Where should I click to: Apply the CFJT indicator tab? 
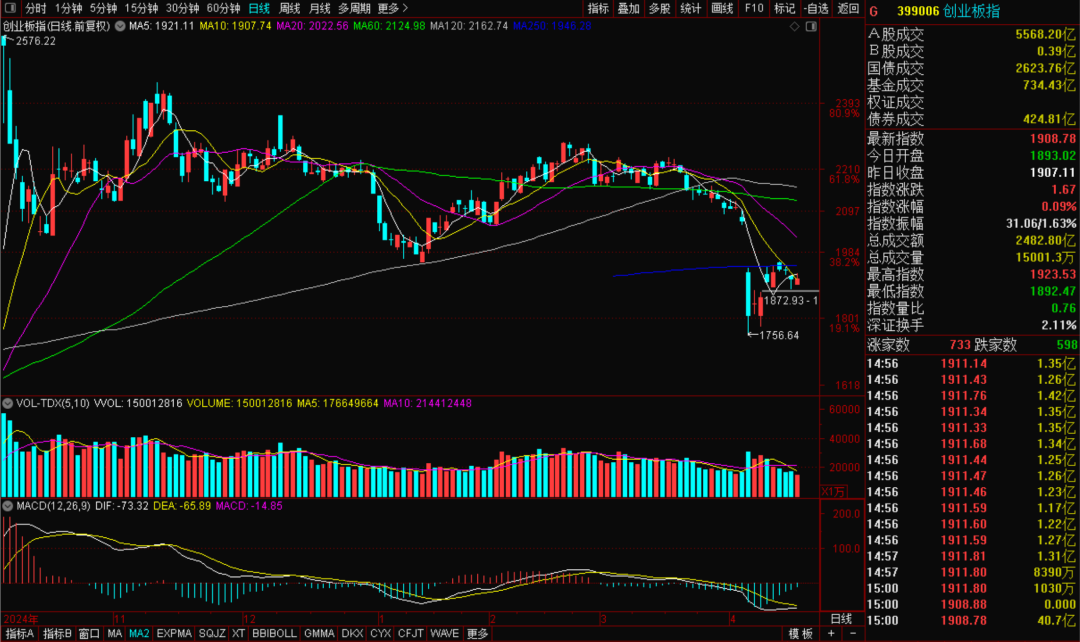click(411, 634)
